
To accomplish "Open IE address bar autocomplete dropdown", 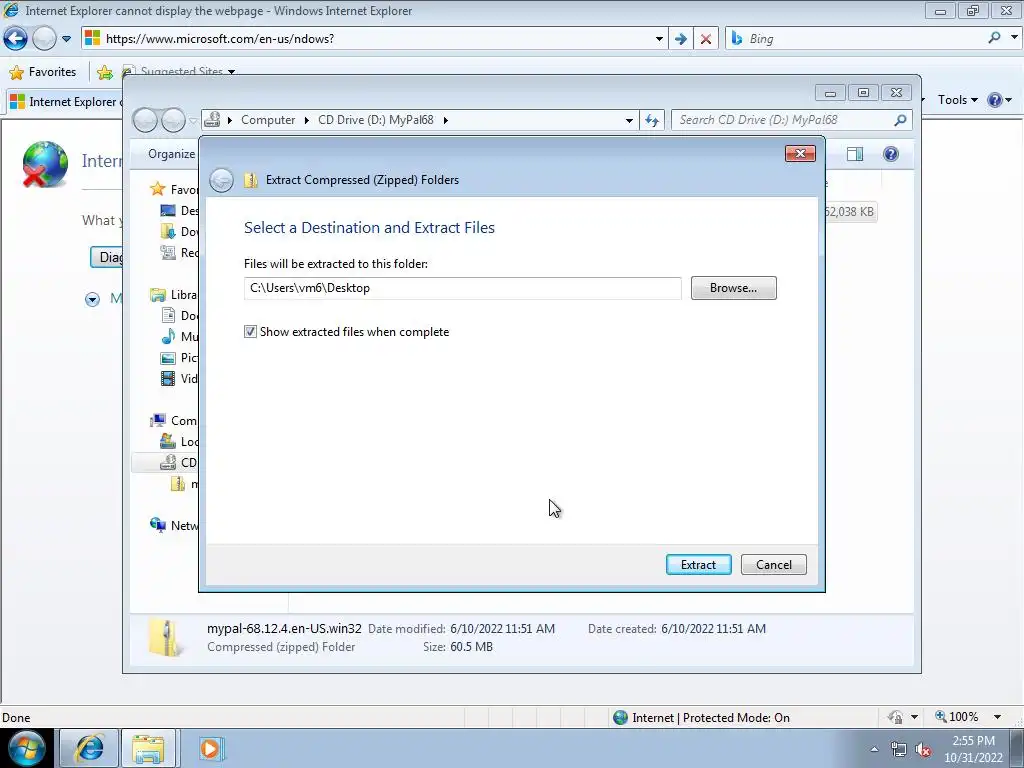I will click(x=659, y=39).
